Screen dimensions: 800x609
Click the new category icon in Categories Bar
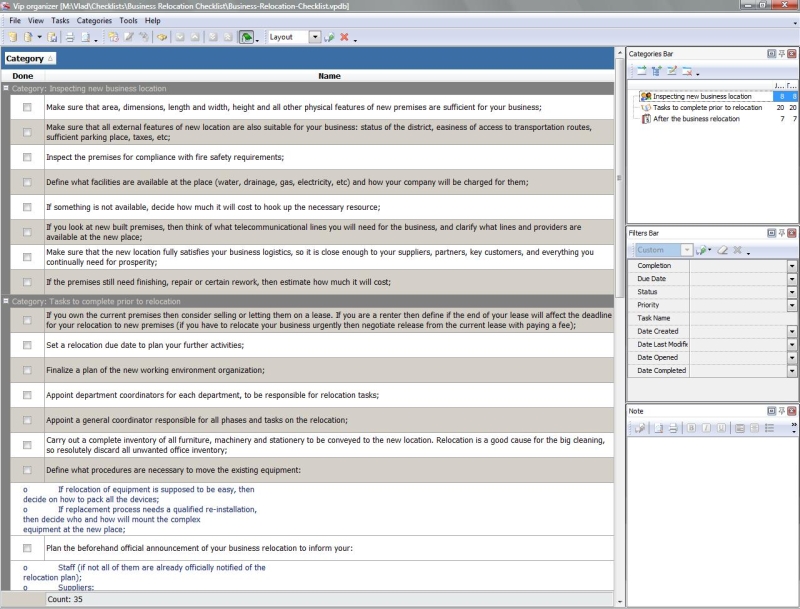pyautogui.click(x=641, y=71)
